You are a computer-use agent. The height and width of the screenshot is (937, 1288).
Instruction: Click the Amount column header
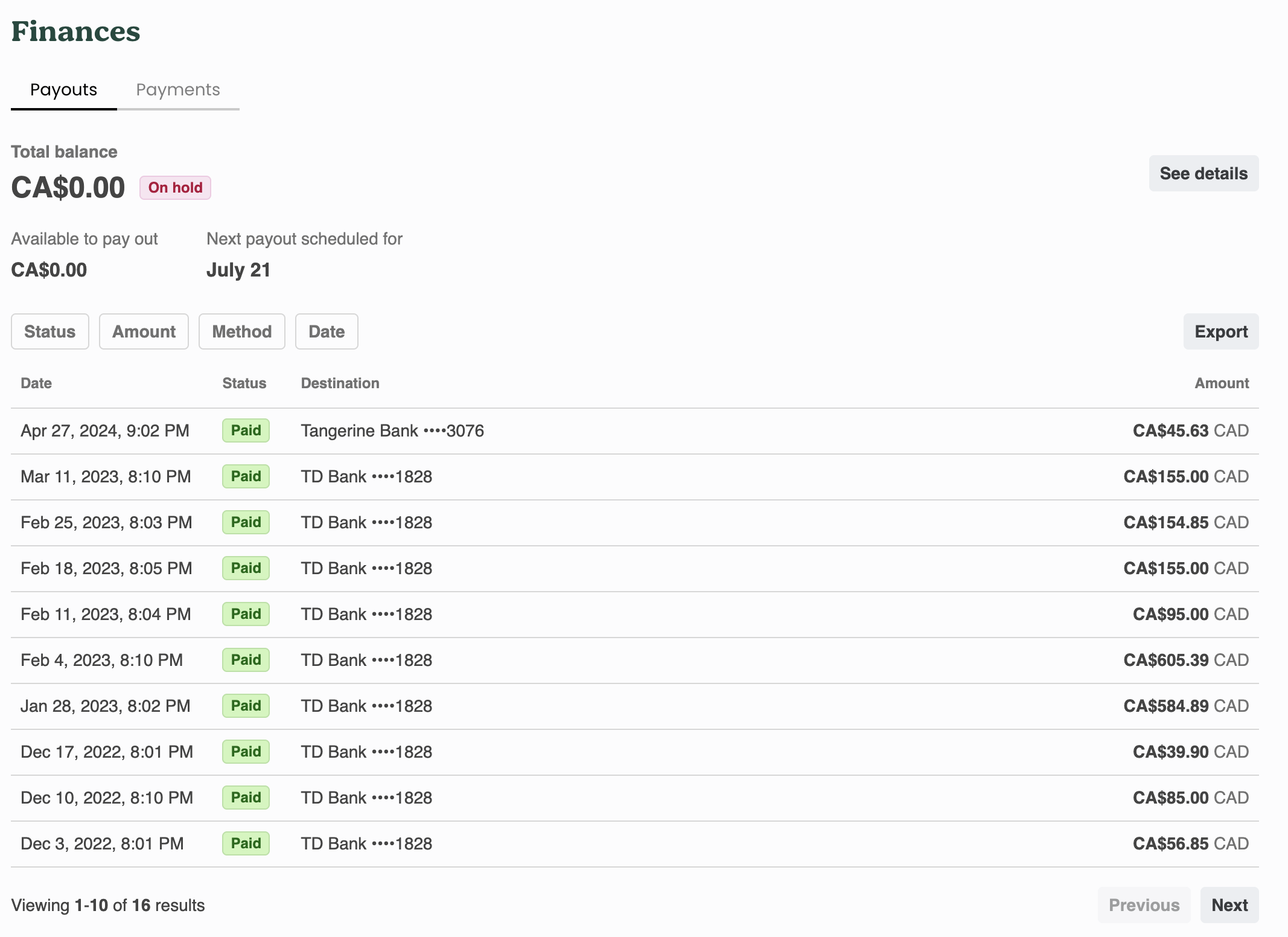point(1222,383)
